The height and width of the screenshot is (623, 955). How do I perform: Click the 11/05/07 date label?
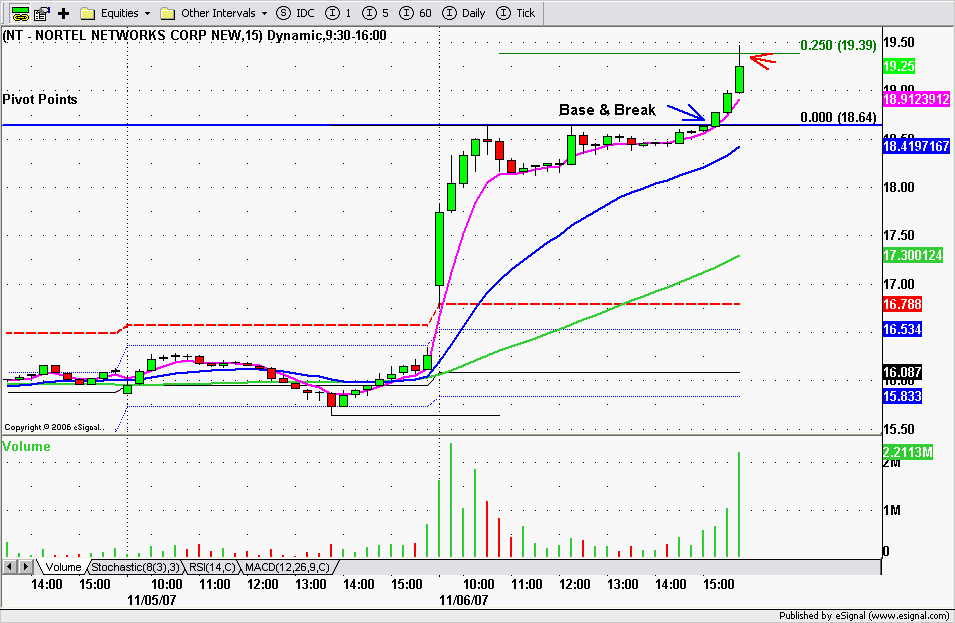(x=152, y=600)
